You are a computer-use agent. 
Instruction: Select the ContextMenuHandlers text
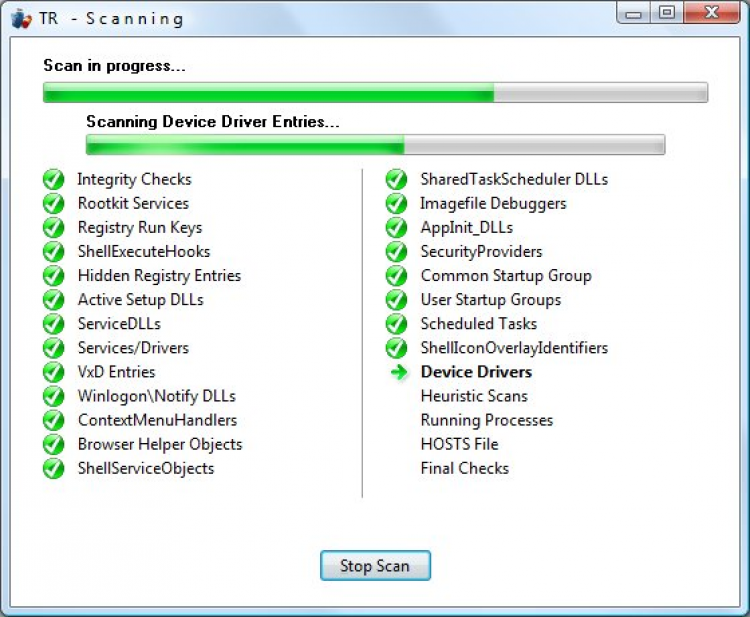coord(158,420)
